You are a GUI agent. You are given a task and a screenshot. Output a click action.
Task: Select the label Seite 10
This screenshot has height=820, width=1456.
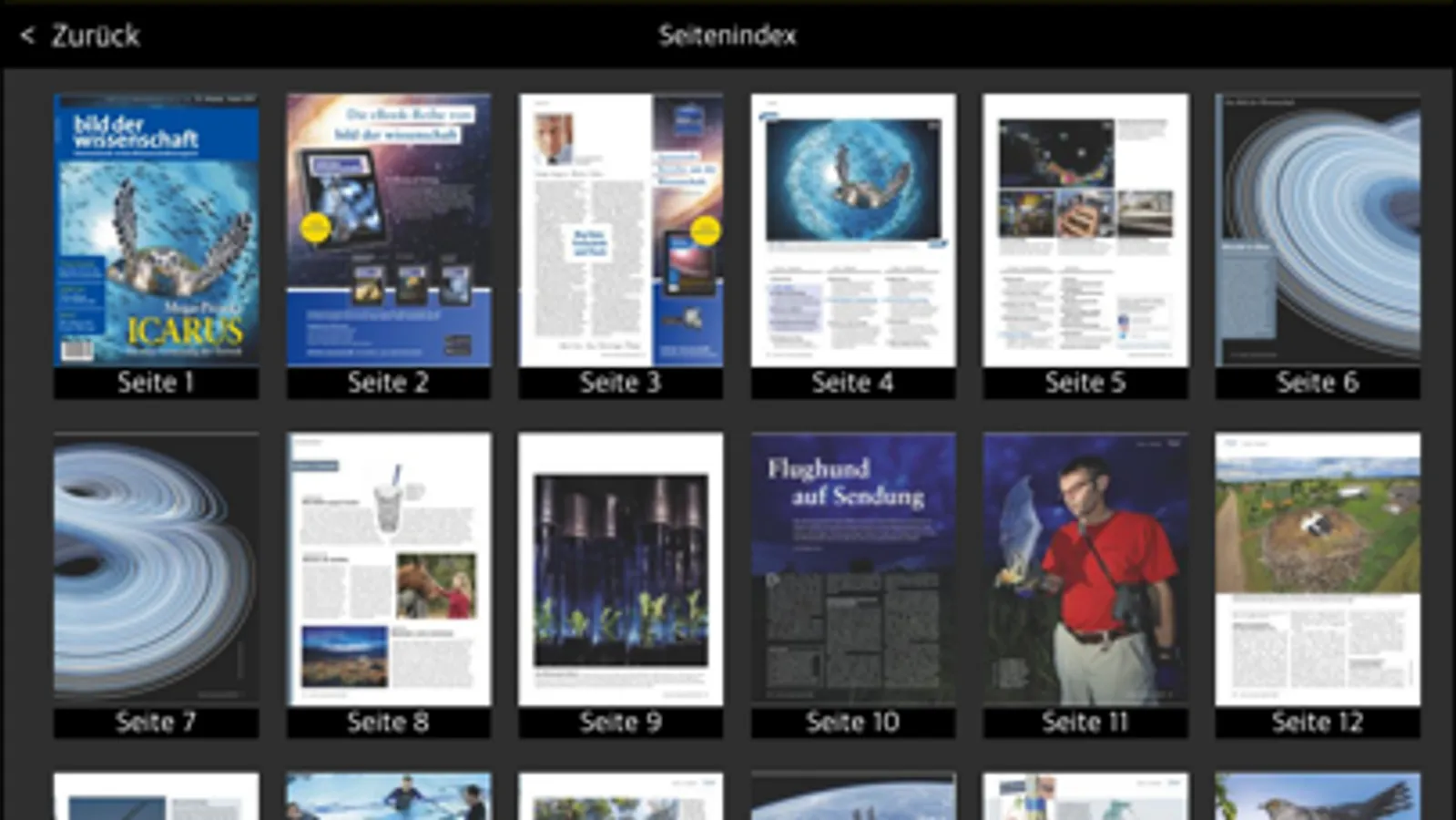coord(853,723)
